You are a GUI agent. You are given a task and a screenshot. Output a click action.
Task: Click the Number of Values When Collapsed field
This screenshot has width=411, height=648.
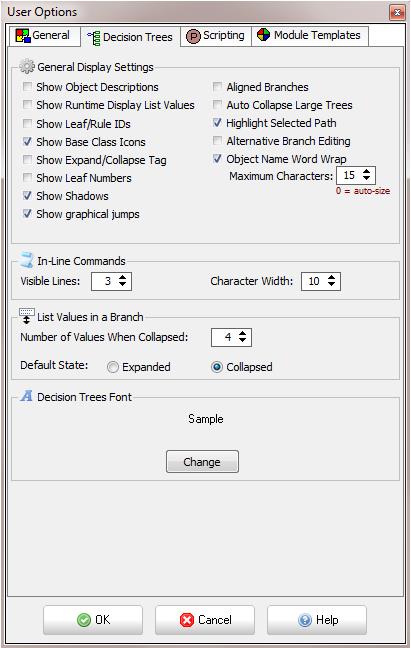(x=231, y=337)
